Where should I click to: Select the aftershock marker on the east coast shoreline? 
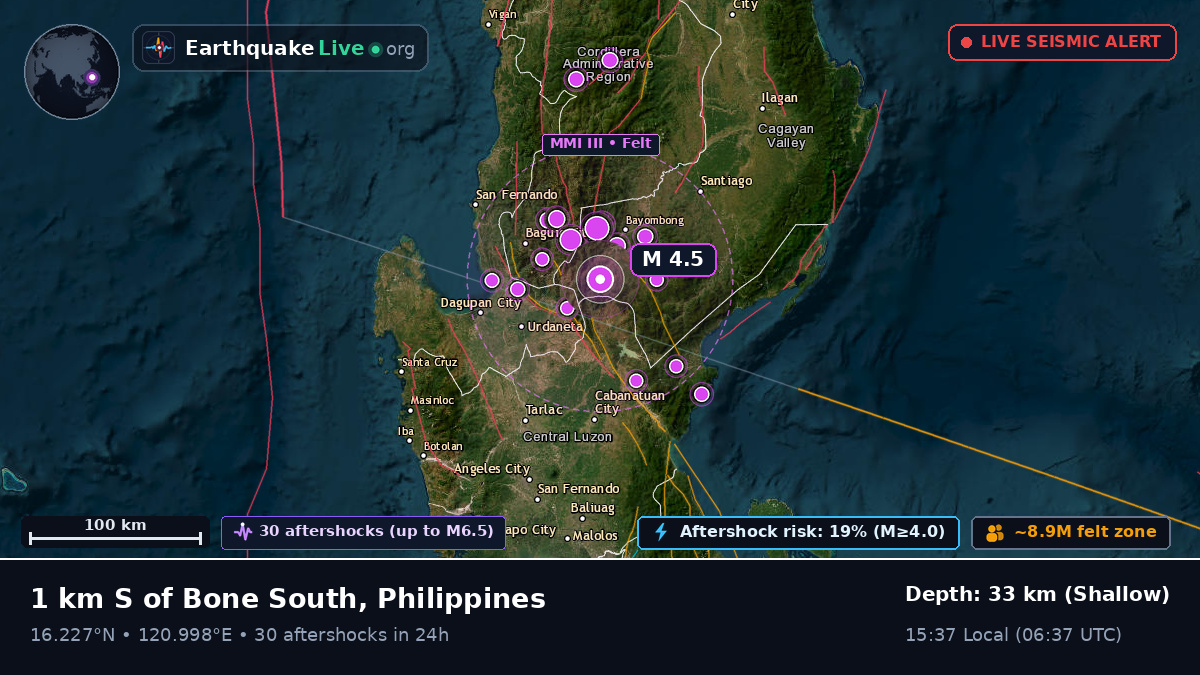[702, 394]
